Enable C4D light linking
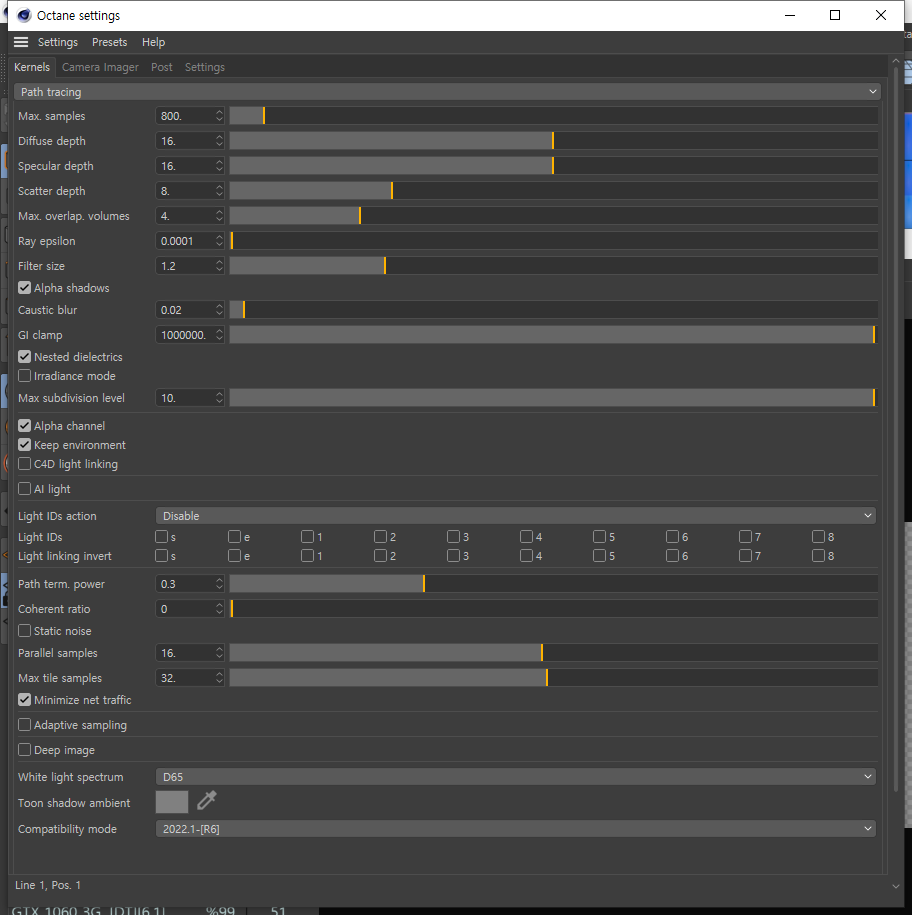Image resolution: width=912 pixels, height=915 pixels. click(x=25, y=464)
